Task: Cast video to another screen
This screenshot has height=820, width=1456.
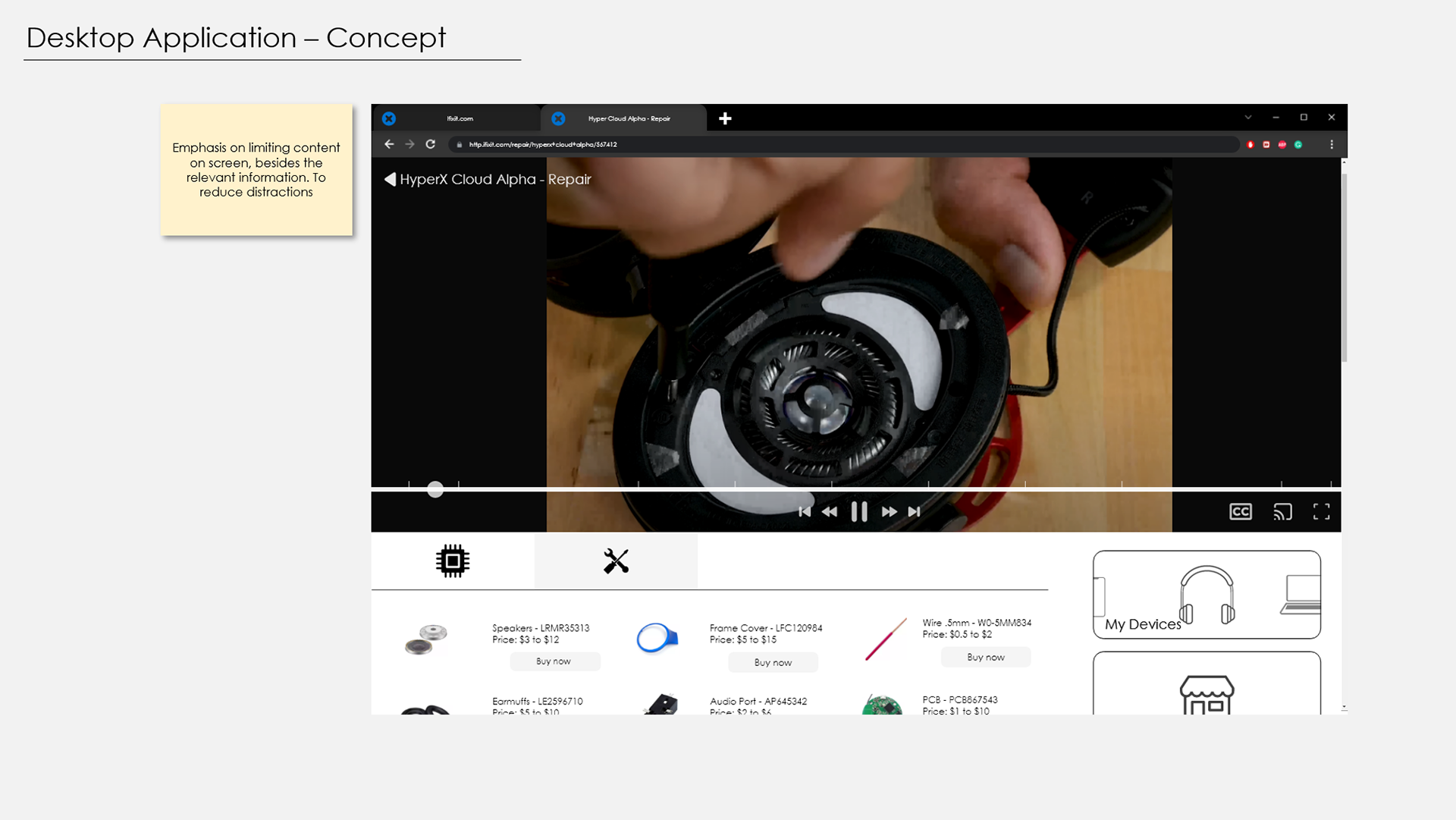Action: [x=1282, y=512]
